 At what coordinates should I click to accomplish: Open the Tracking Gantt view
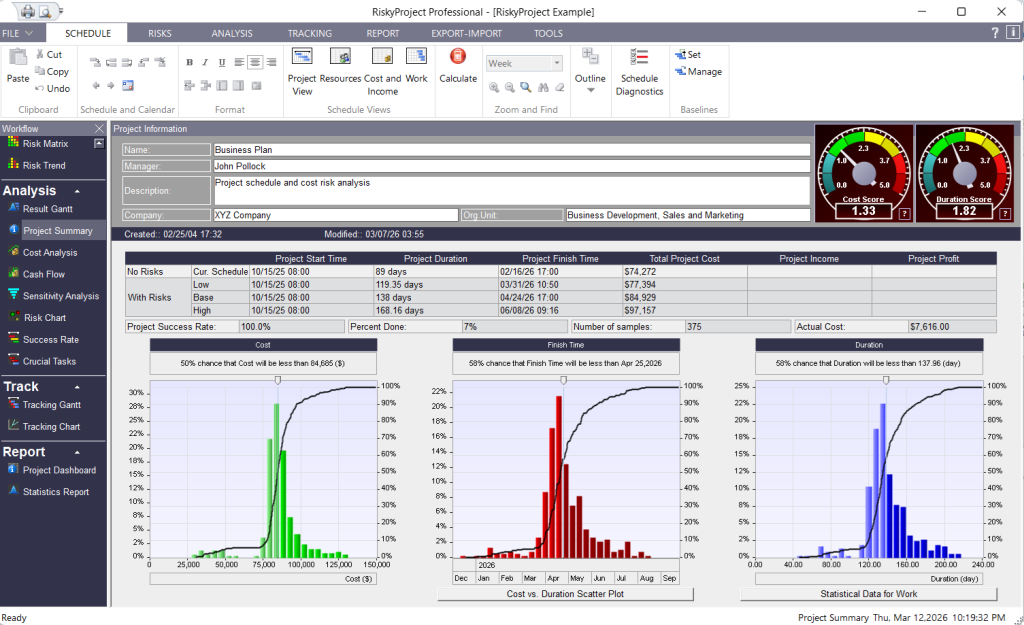(x=51, y=405)
